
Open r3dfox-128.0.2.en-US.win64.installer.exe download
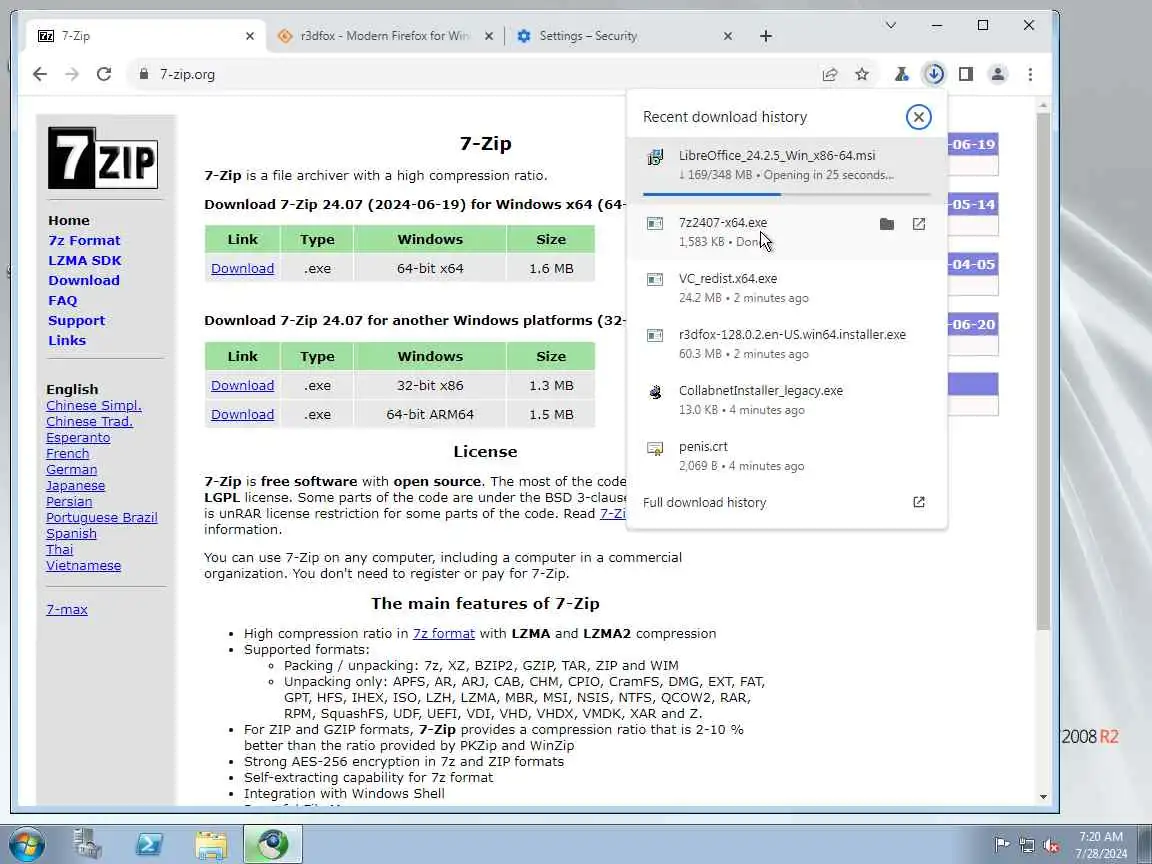[786, 343]
